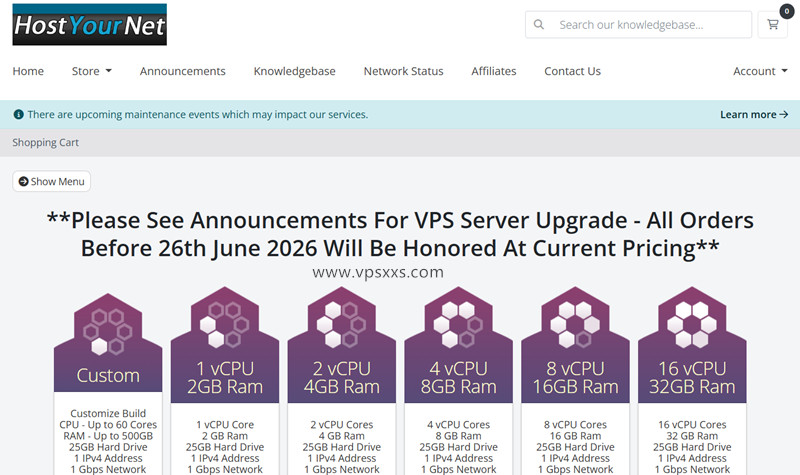Go to the Home page
Screen dimensions: 800x475
point(28,71)
